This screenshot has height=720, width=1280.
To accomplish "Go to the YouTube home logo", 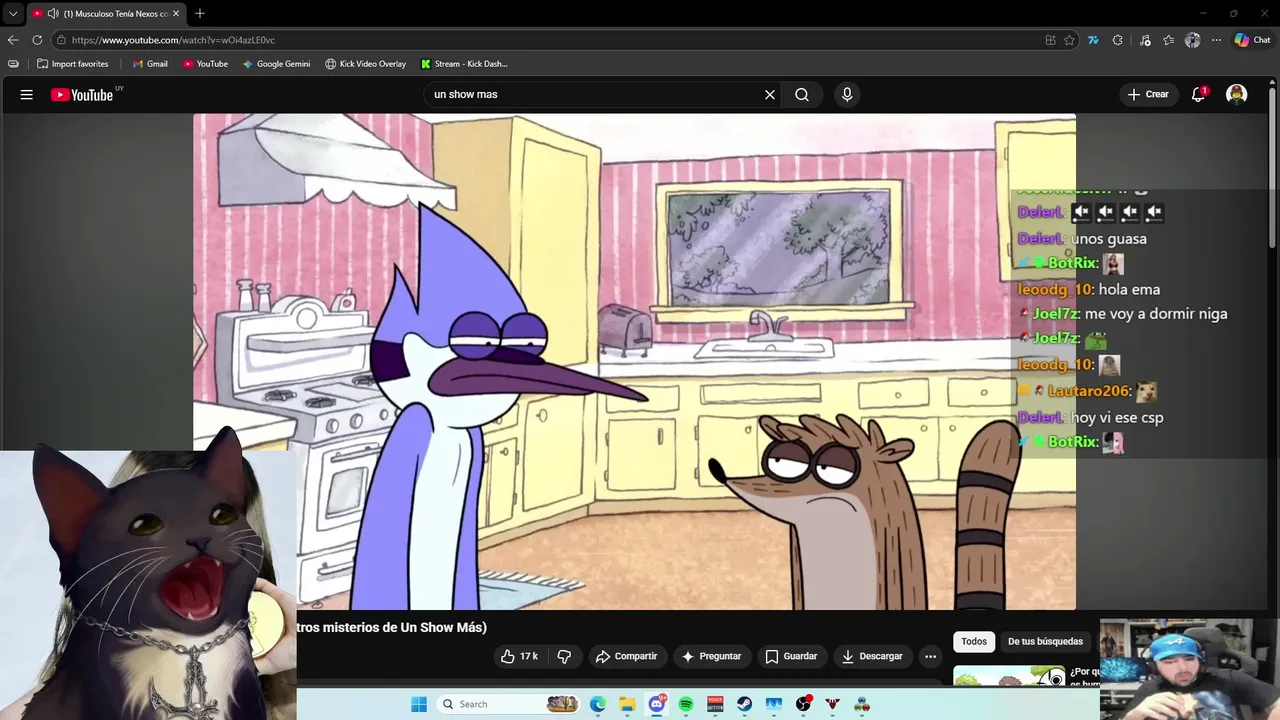I will (x=82, y=95).
